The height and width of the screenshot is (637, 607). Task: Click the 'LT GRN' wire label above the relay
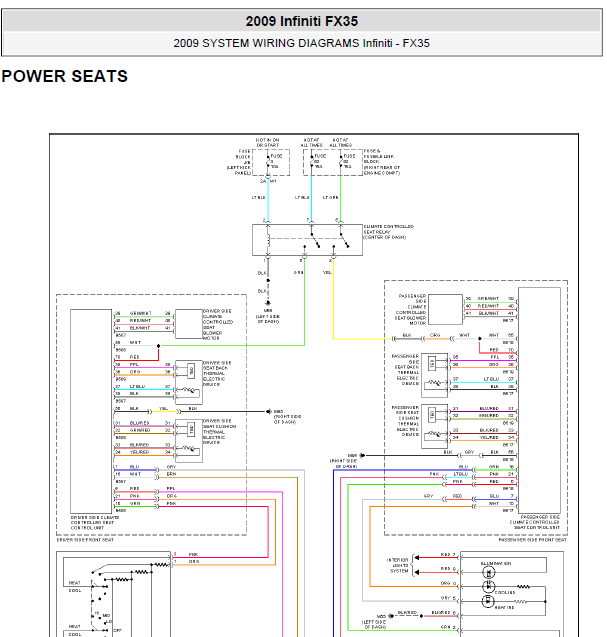(330, 197)
